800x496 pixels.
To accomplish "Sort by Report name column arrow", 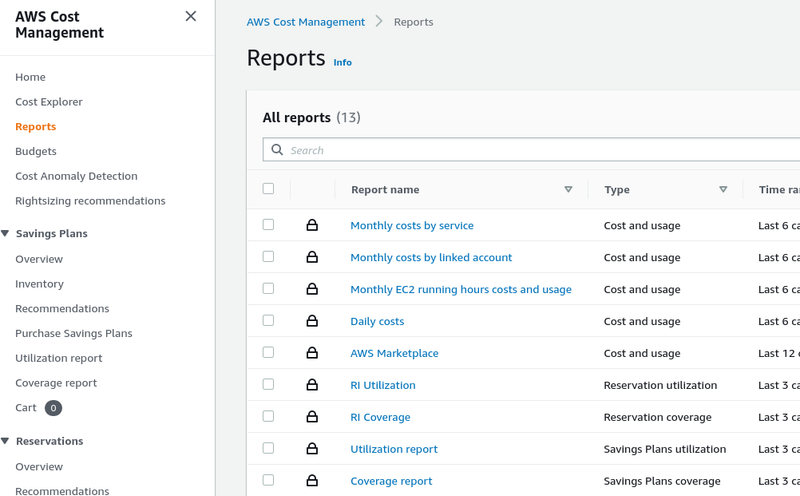I will tap(568, 190).
